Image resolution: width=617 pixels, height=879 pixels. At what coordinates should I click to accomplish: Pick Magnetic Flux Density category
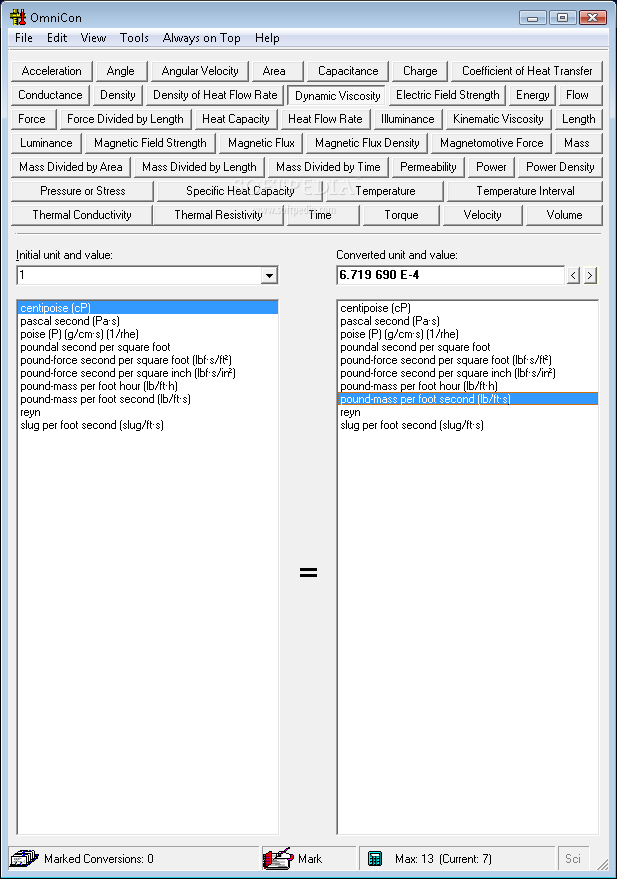point(367,144)
